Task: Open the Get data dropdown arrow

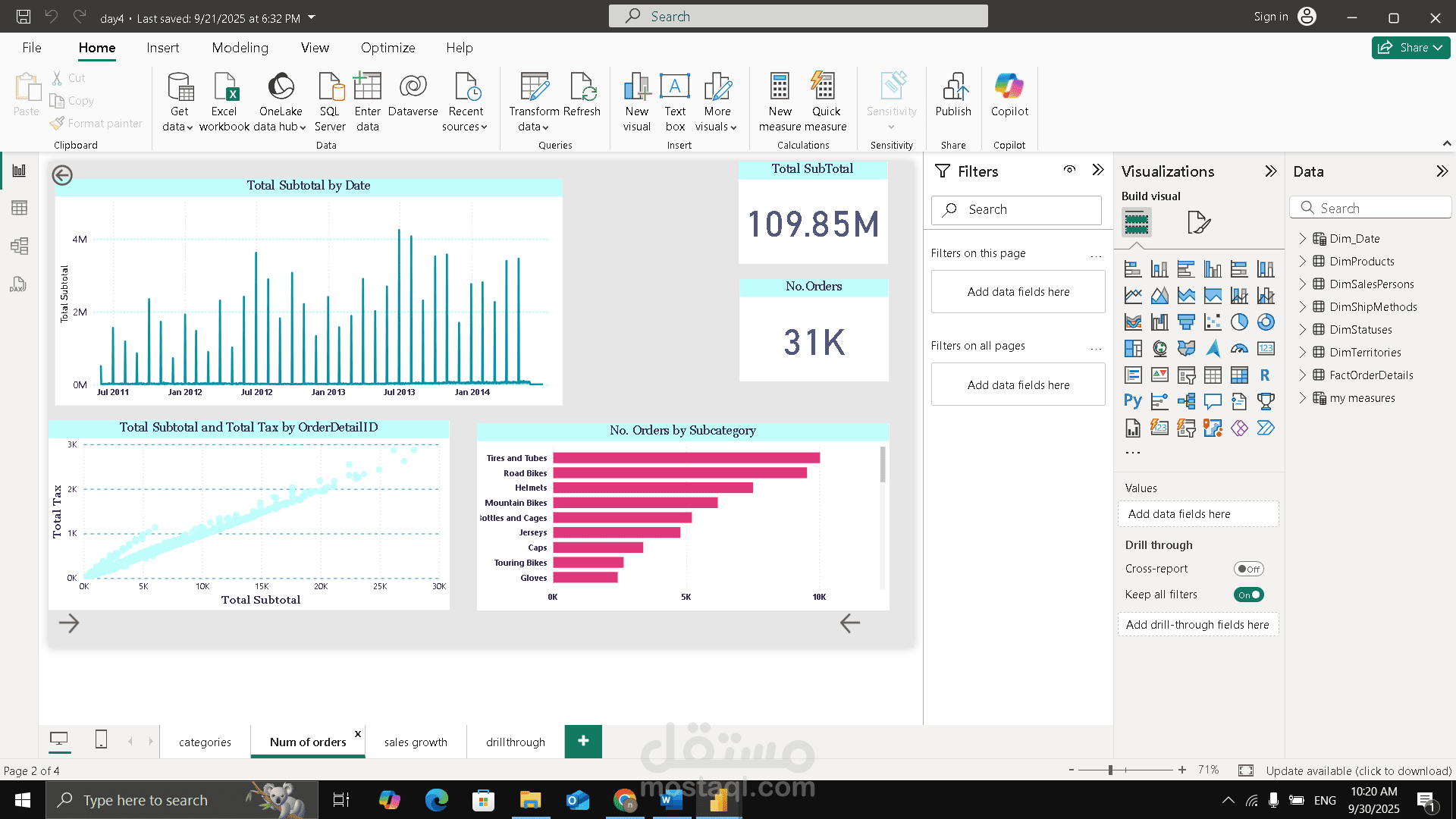Action: coord(189,127)
